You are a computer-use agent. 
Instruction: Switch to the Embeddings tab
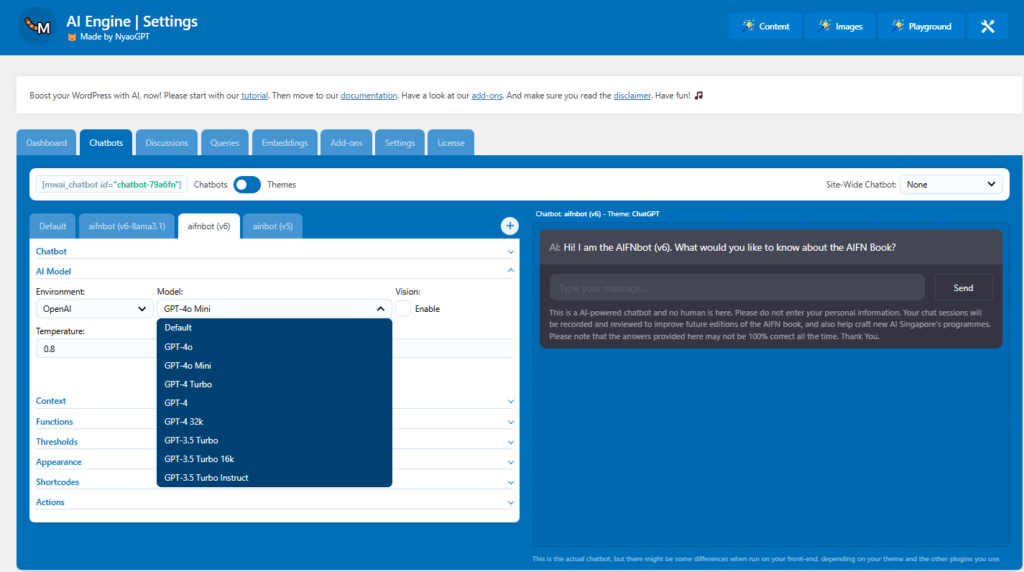pyautogui.click(x=284, y=143)
